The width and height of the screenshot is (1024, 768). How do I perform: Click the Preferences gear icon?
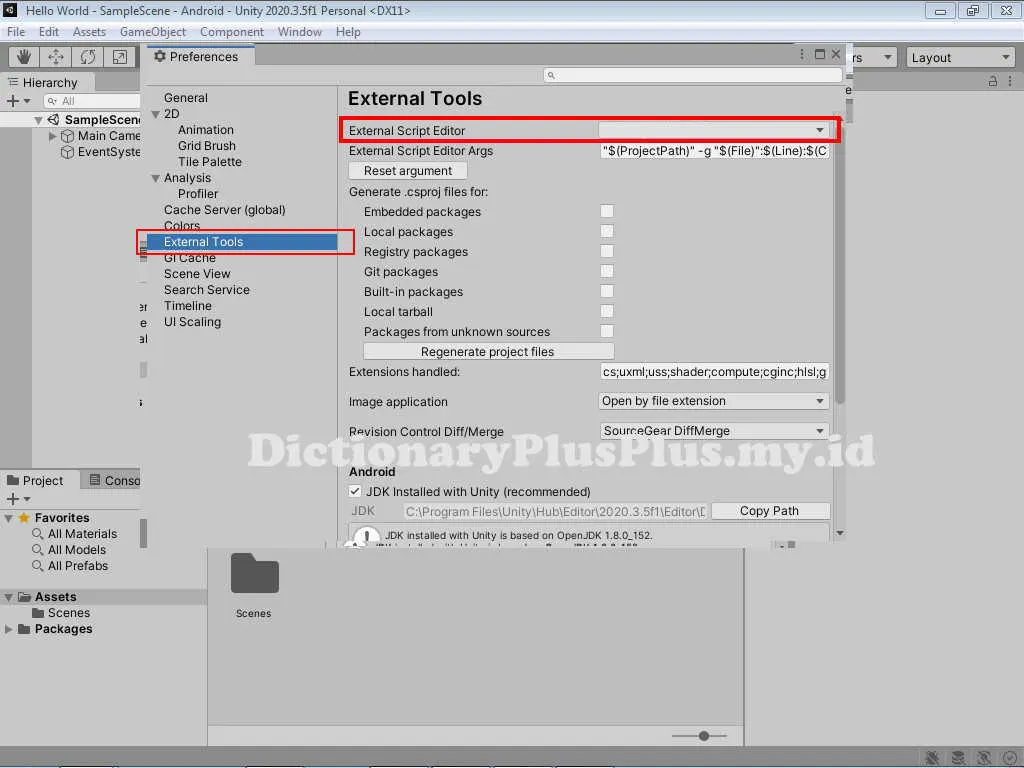coord(159,56)
